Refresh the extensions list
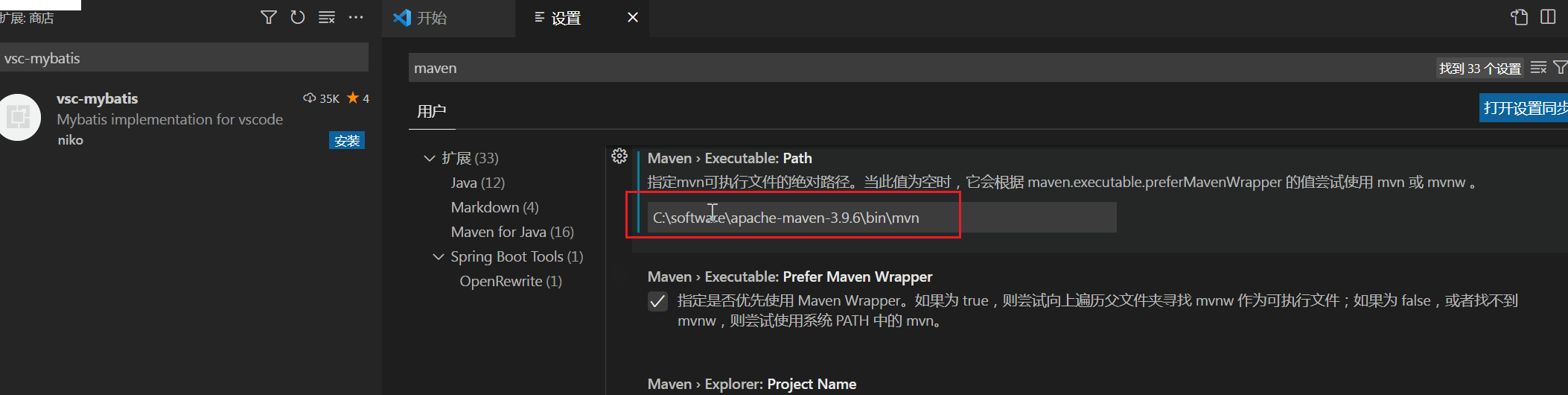 point(298,17)
